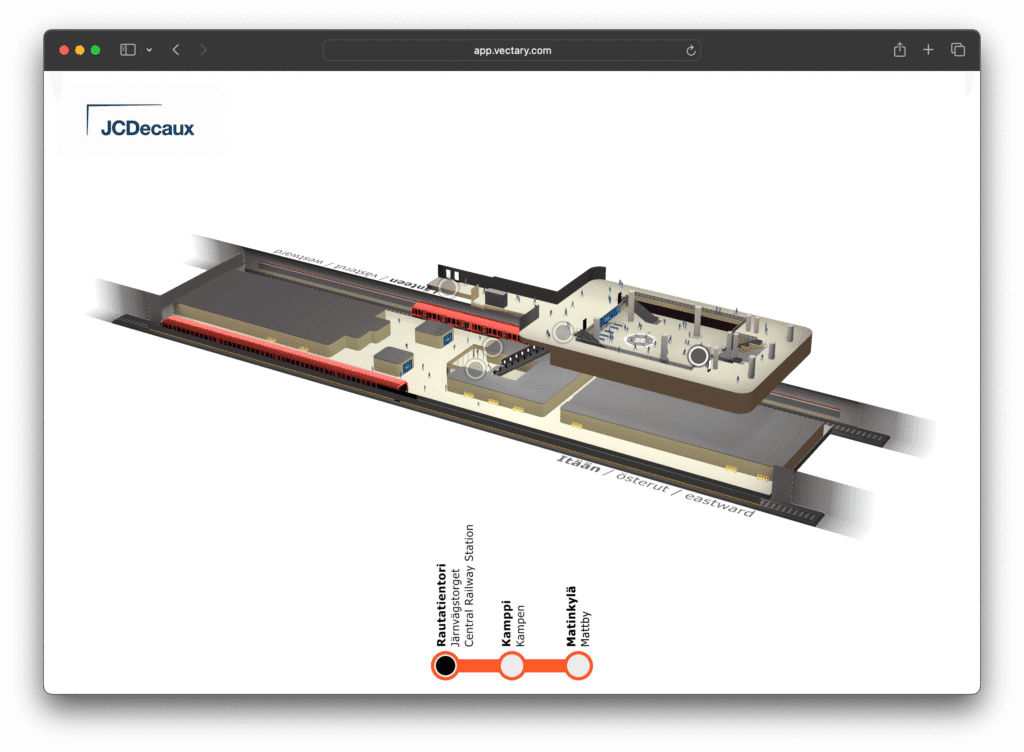The image size is (1024, 752).
Task: Expand the sidebar dropdown chevron
Action: point(149,50)
